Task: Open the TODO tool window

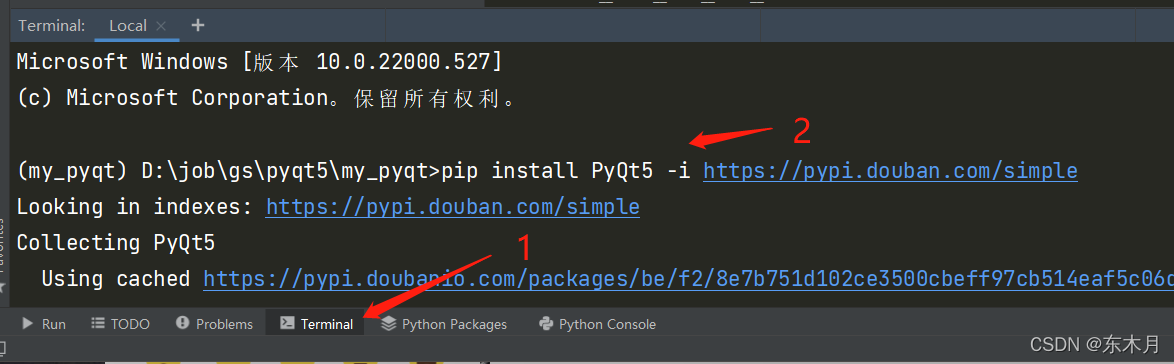Action: pos(121,324)
